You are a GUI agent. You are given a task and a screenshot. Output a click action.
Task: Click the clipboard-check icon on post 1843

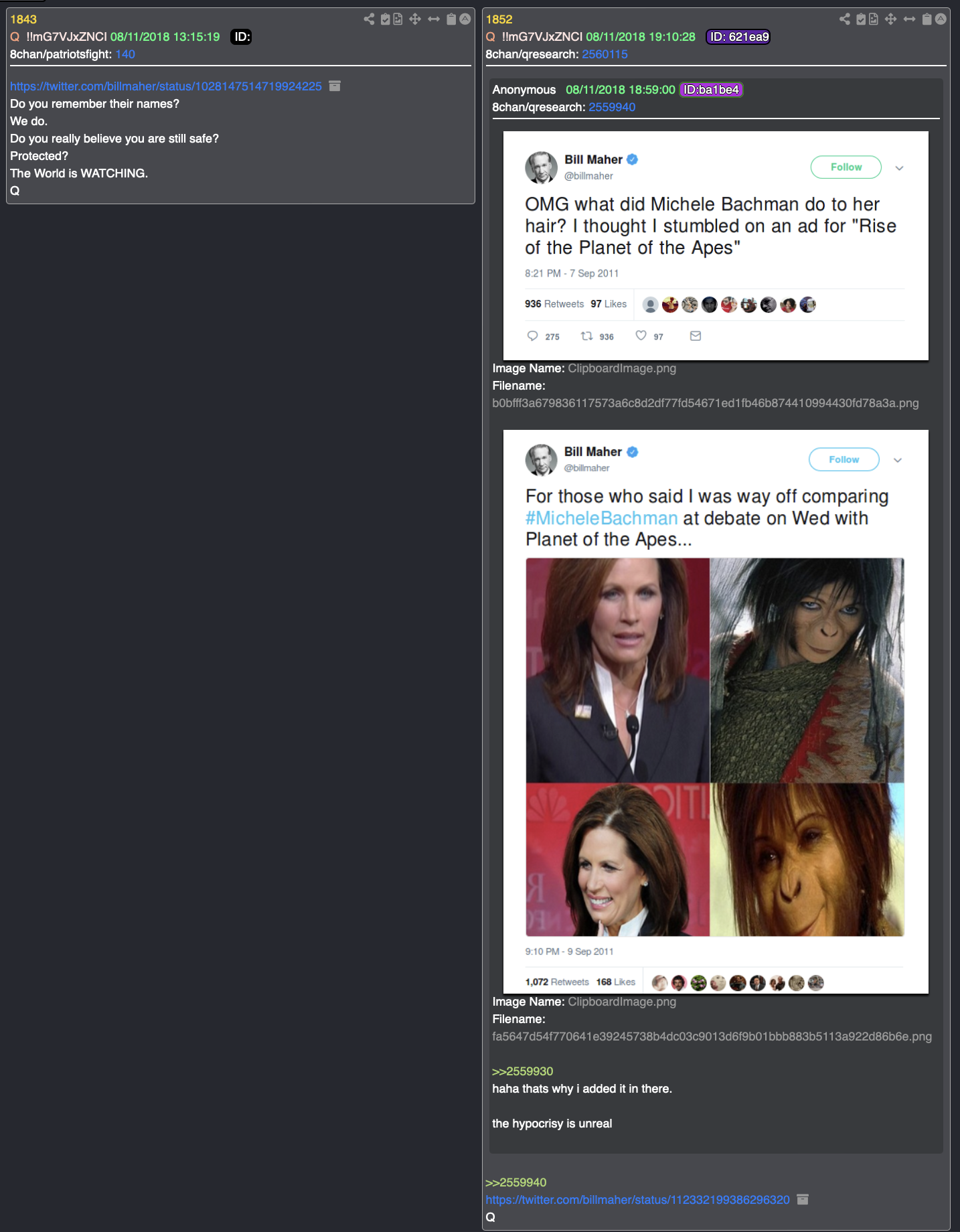[386, 19]
